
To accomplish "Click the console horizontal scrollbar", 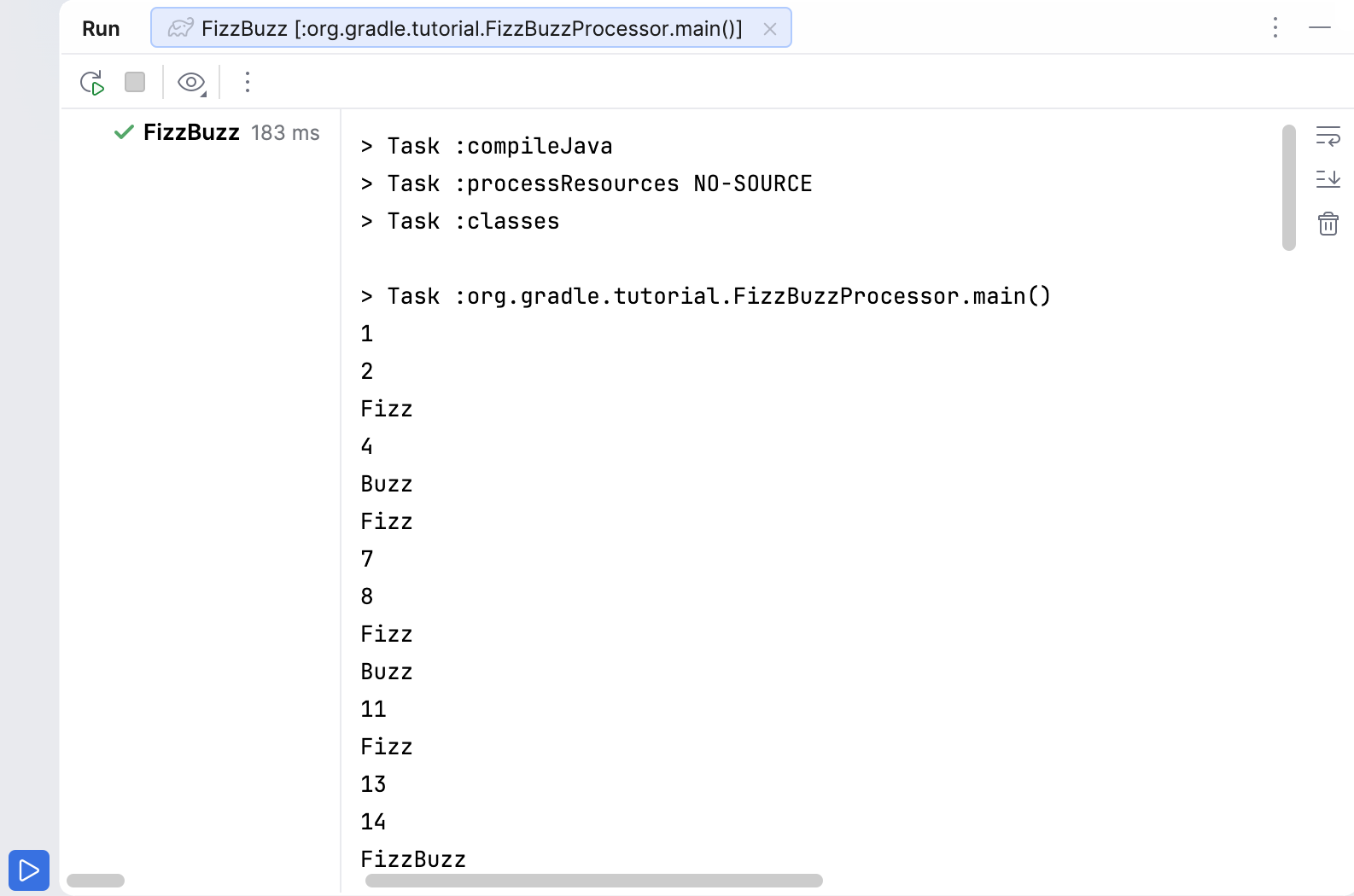I will pyautogui.click(x=594, y=881).
